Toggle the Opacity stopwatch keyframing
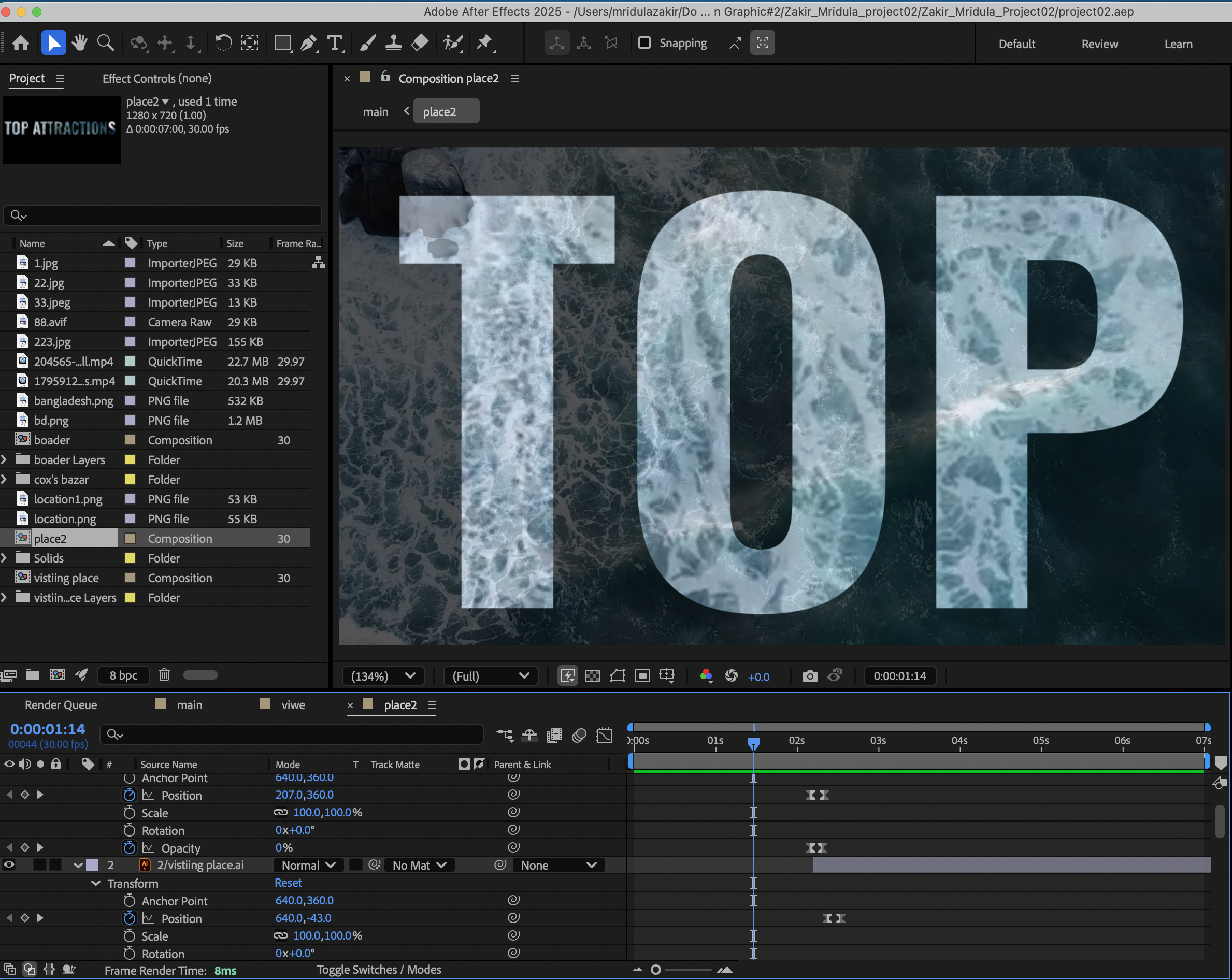 click(130, 848)
